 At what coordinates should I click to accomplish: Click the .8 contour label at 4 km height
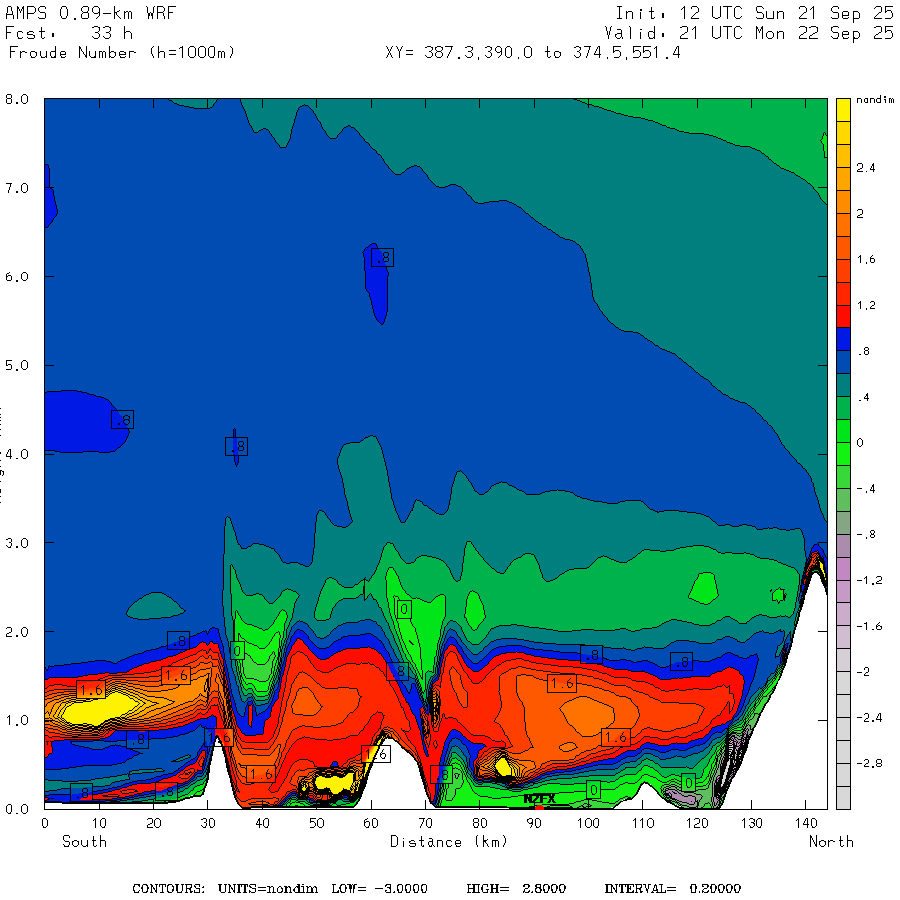pyautogui.click(x=236, y=447)
